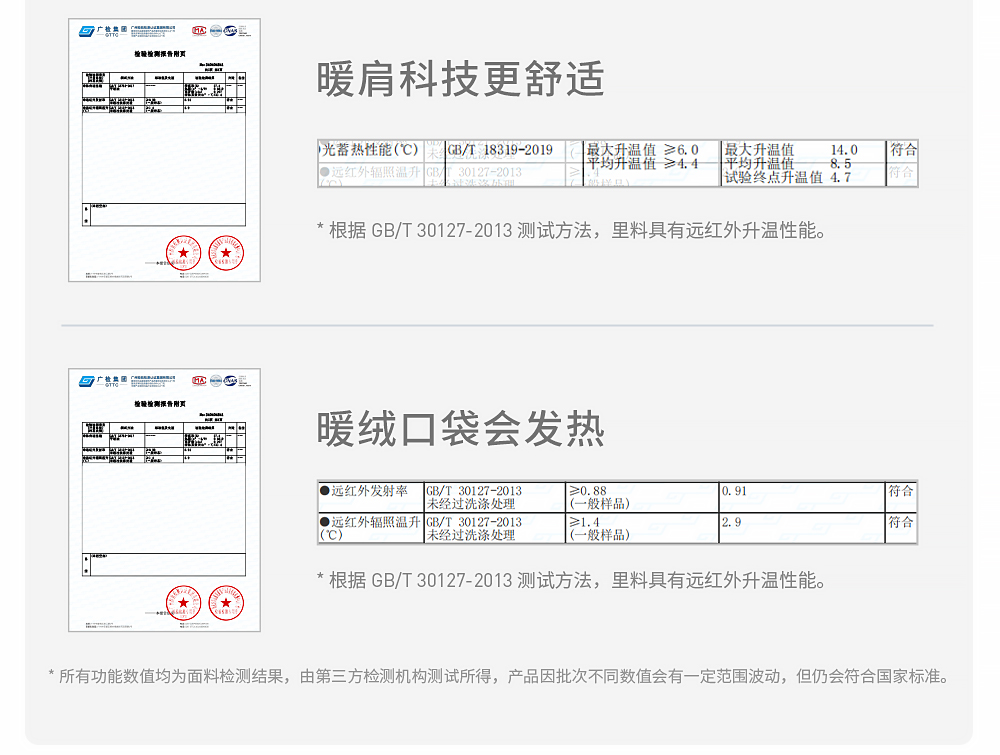The image size is (1000, 755).
Task: Click the requirement 平均升温值 ≥4.4
Action: [x=643, y=164]
